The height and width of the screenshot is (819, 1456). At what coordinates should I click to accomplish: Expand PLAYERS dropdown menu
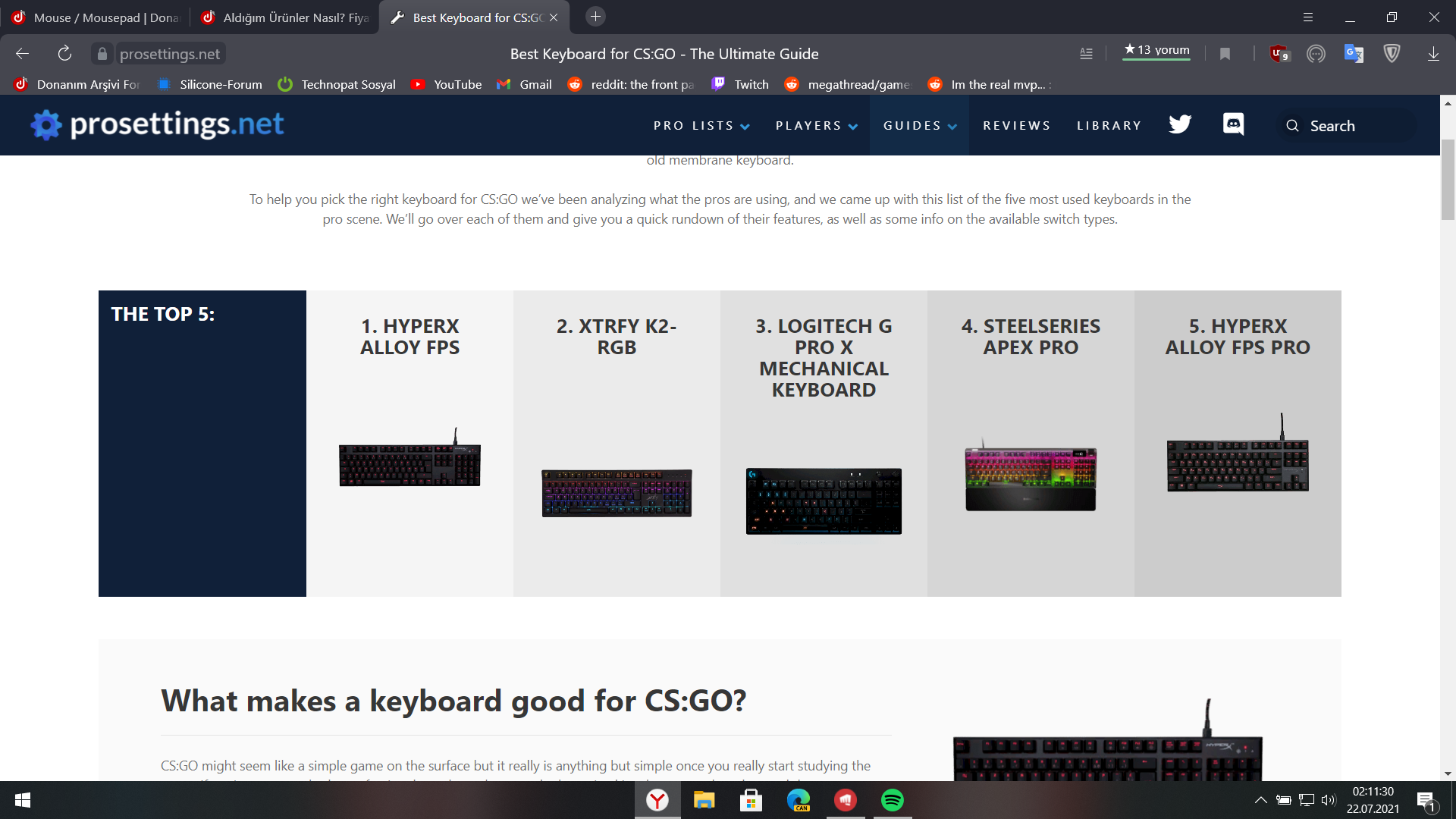[x=816, y=126]
